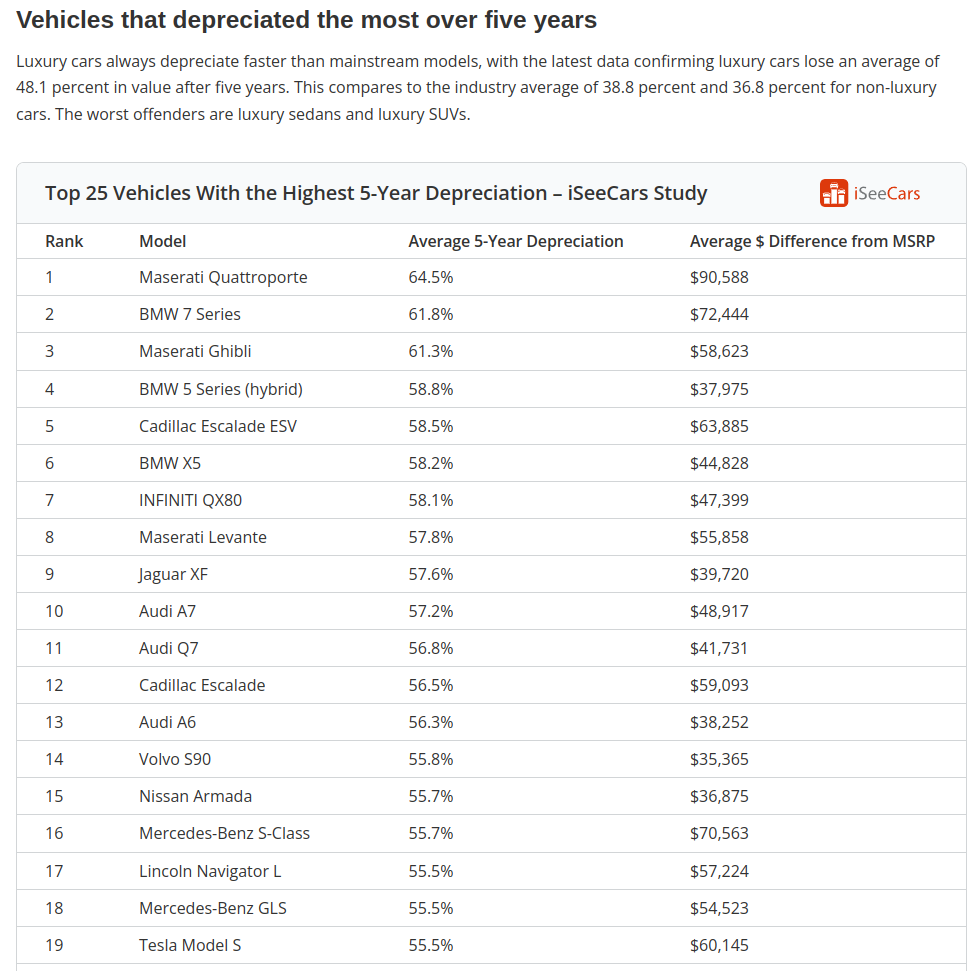The height and width of the screenshot is (971, 971).
Task: Click the table title heading text
Action: tap(376, 193)
